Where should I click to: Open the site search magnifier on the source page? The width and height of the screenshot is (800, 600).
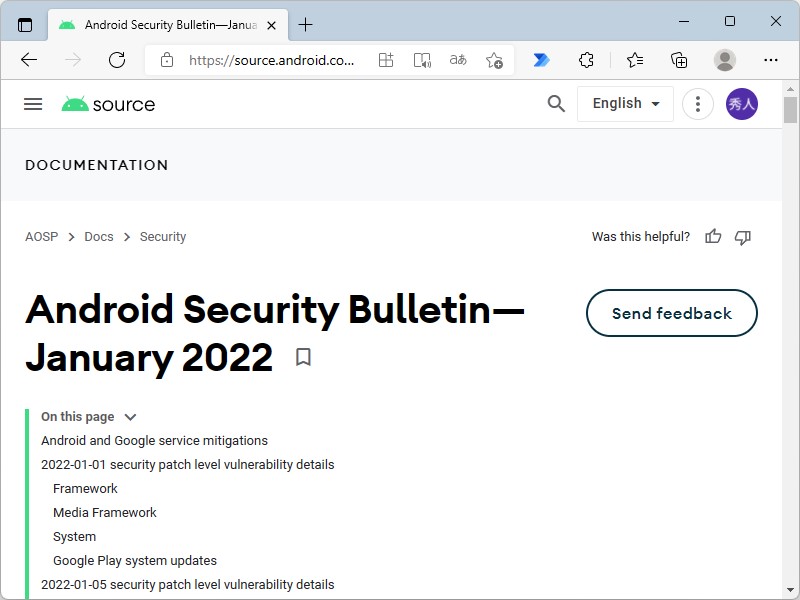556,103
